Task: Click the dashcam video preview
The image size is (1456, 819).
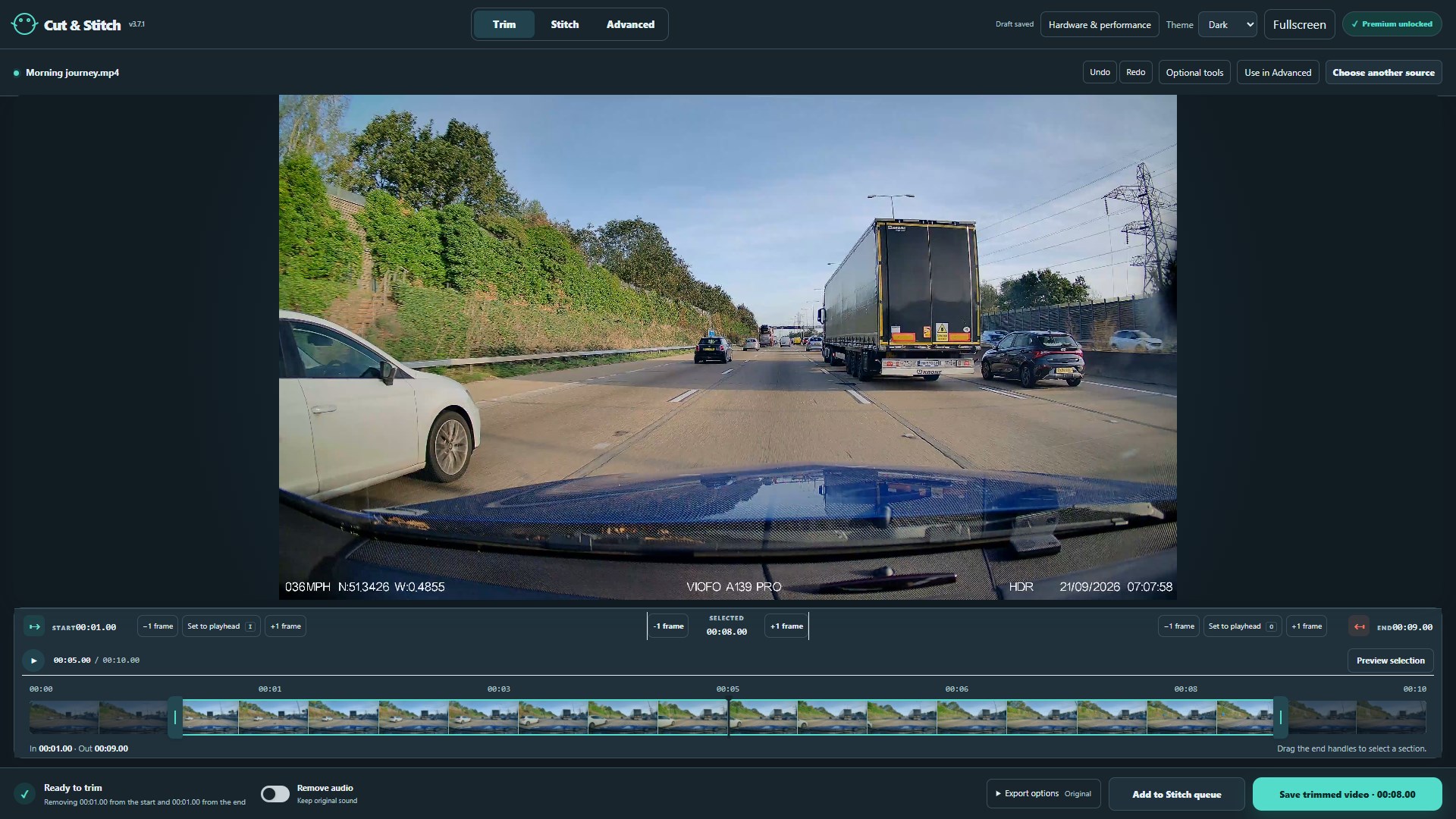Action: (x=728, y=347)
